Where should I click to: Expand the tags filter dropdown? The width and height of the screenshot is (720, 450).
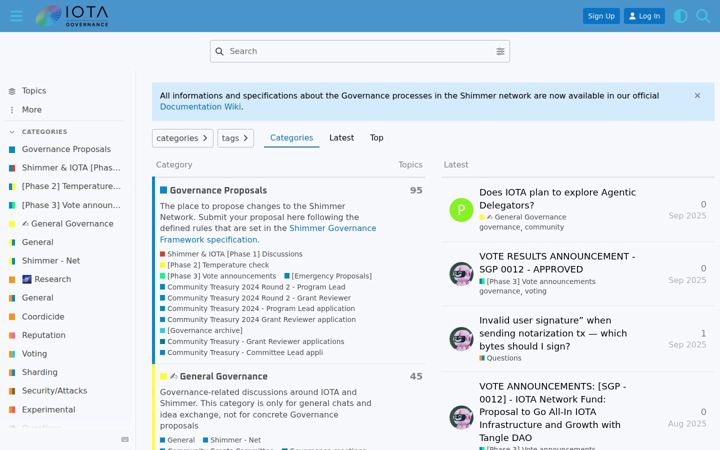click(x=235, y=138)
